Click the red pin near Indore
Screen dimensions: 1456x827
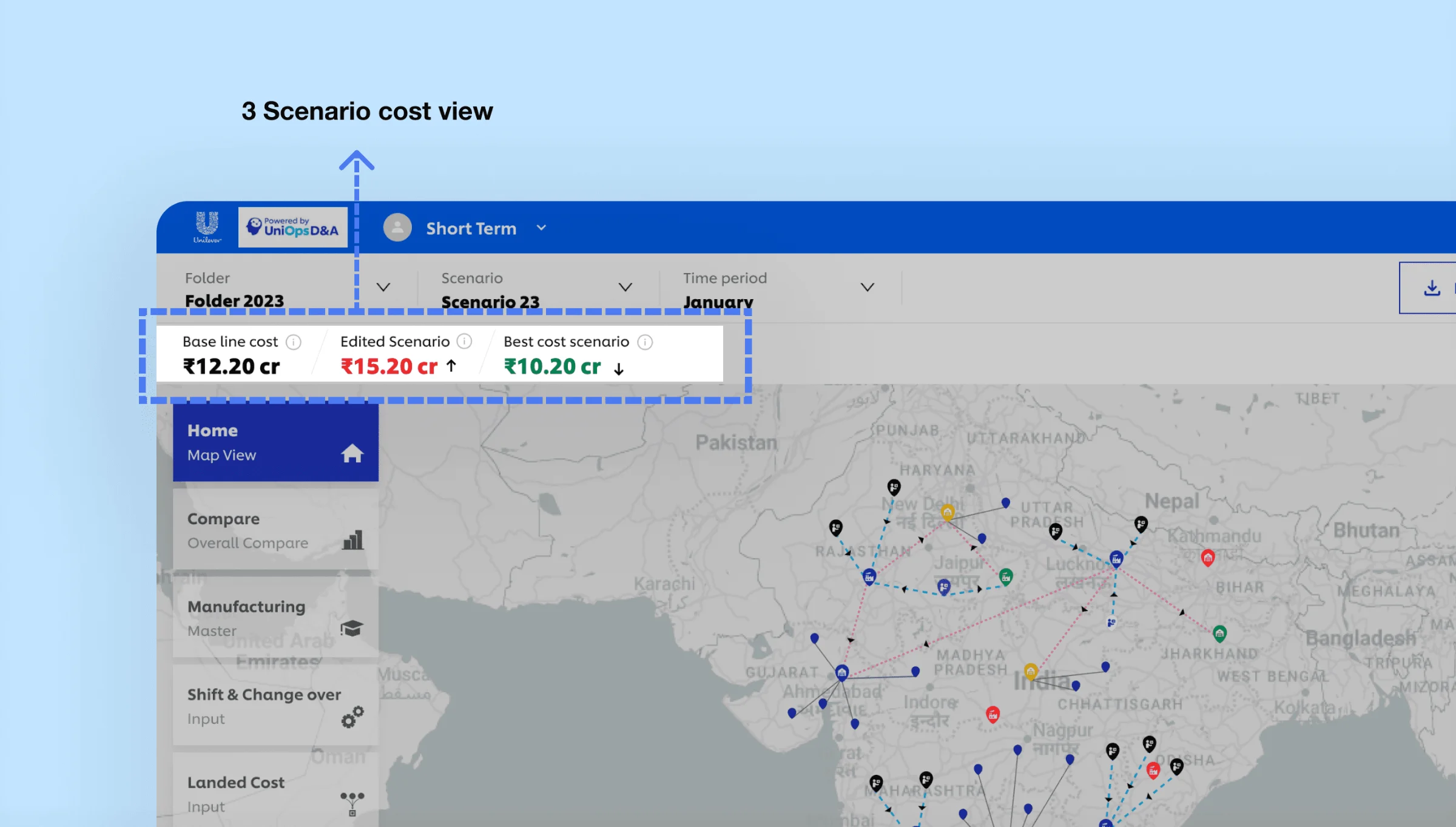tap(993, 715)
